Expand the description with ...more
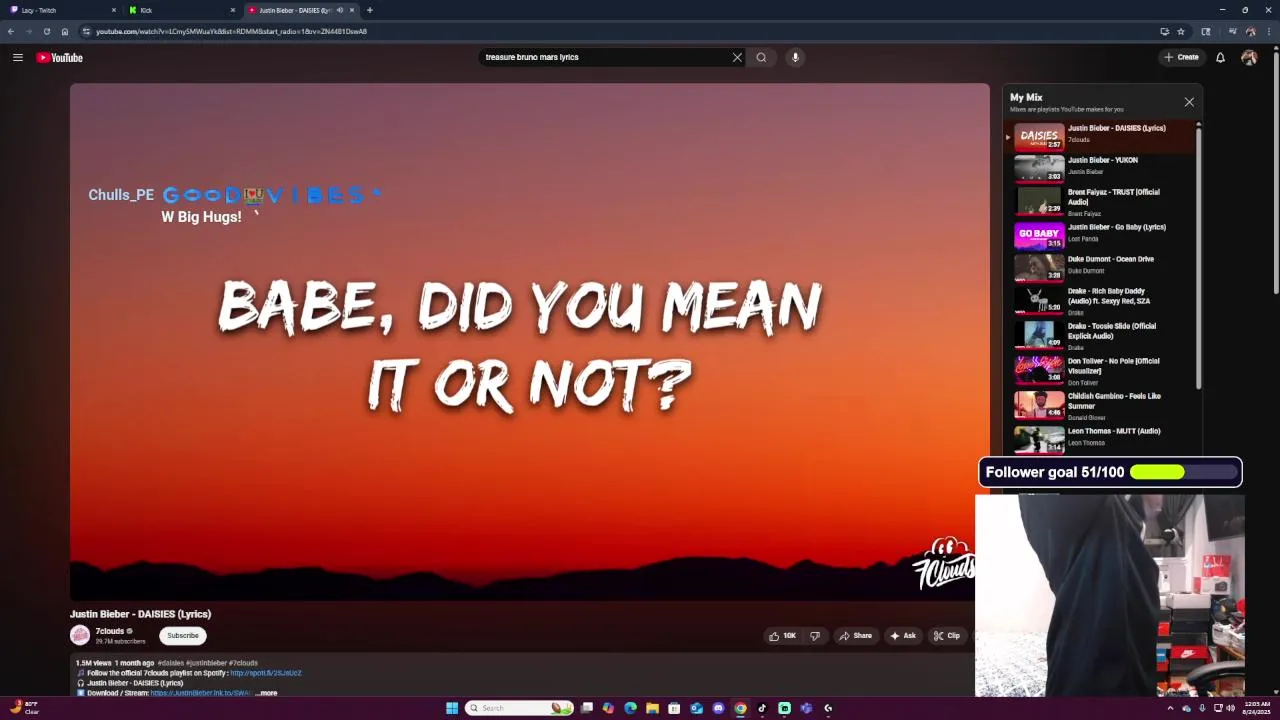 pos(266,693)
